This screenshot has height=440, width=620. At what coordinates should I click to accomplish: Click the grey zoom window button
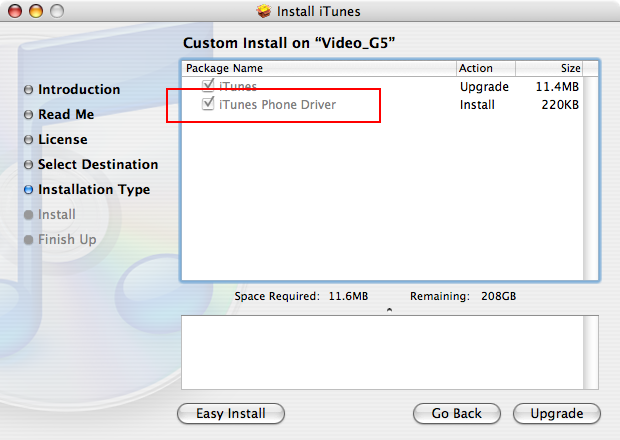click(57, 11)
